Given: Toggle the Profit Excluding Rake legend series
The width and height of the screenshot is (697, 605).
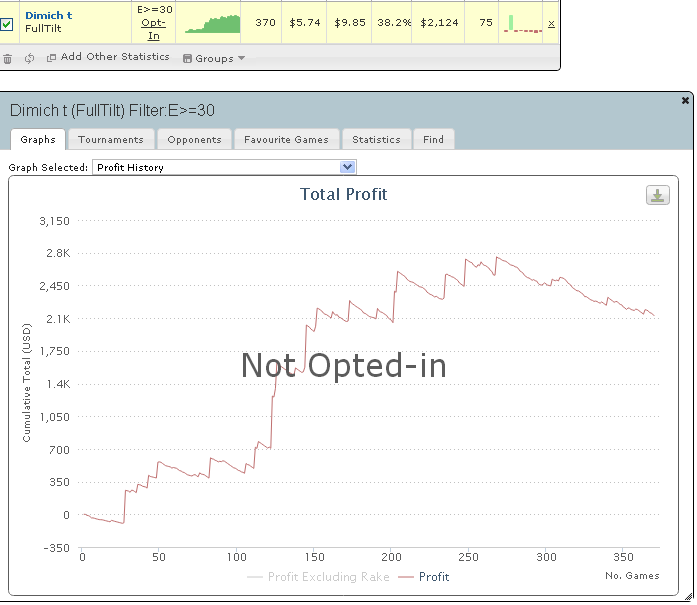Looking at the screenshot, I should 318,577.
